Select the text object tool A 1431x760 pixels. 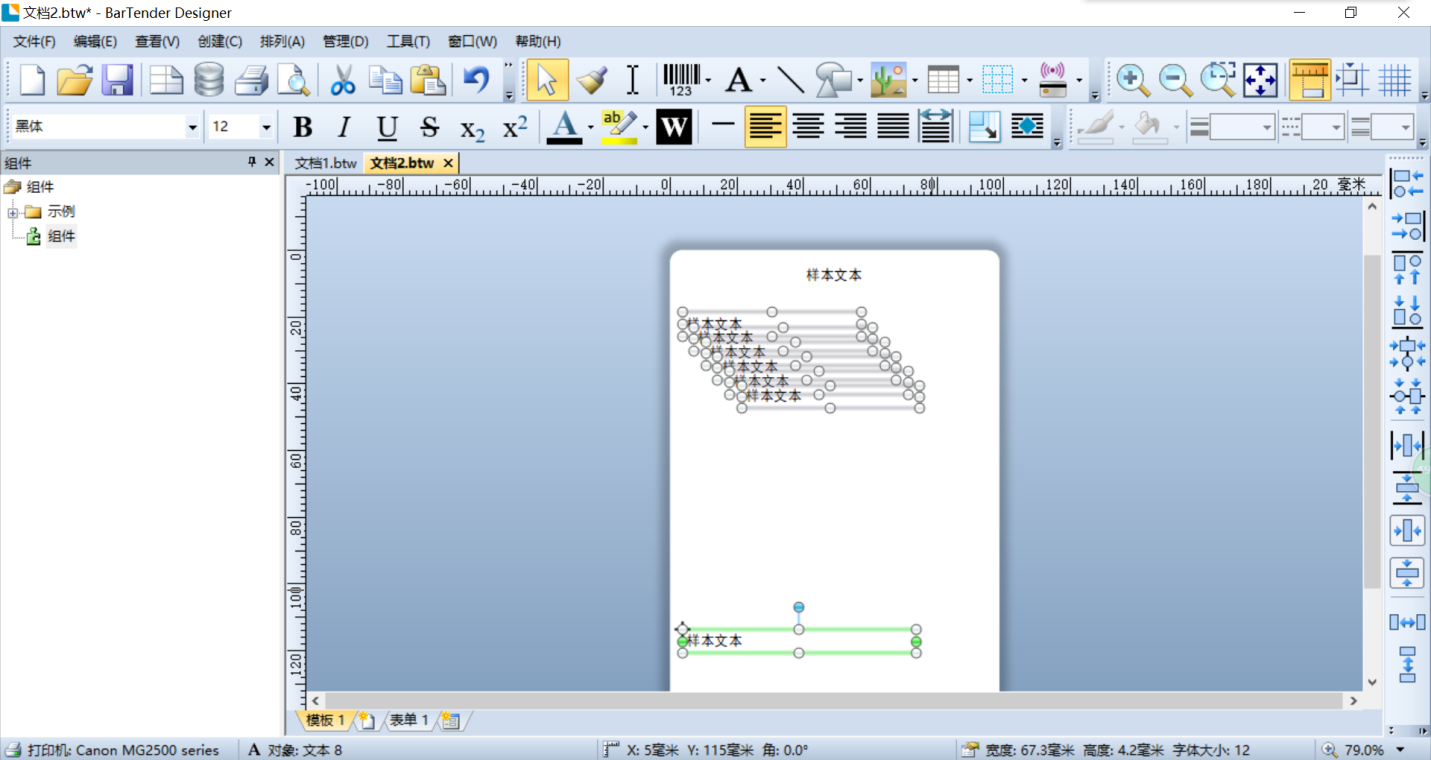click(738, 80)
